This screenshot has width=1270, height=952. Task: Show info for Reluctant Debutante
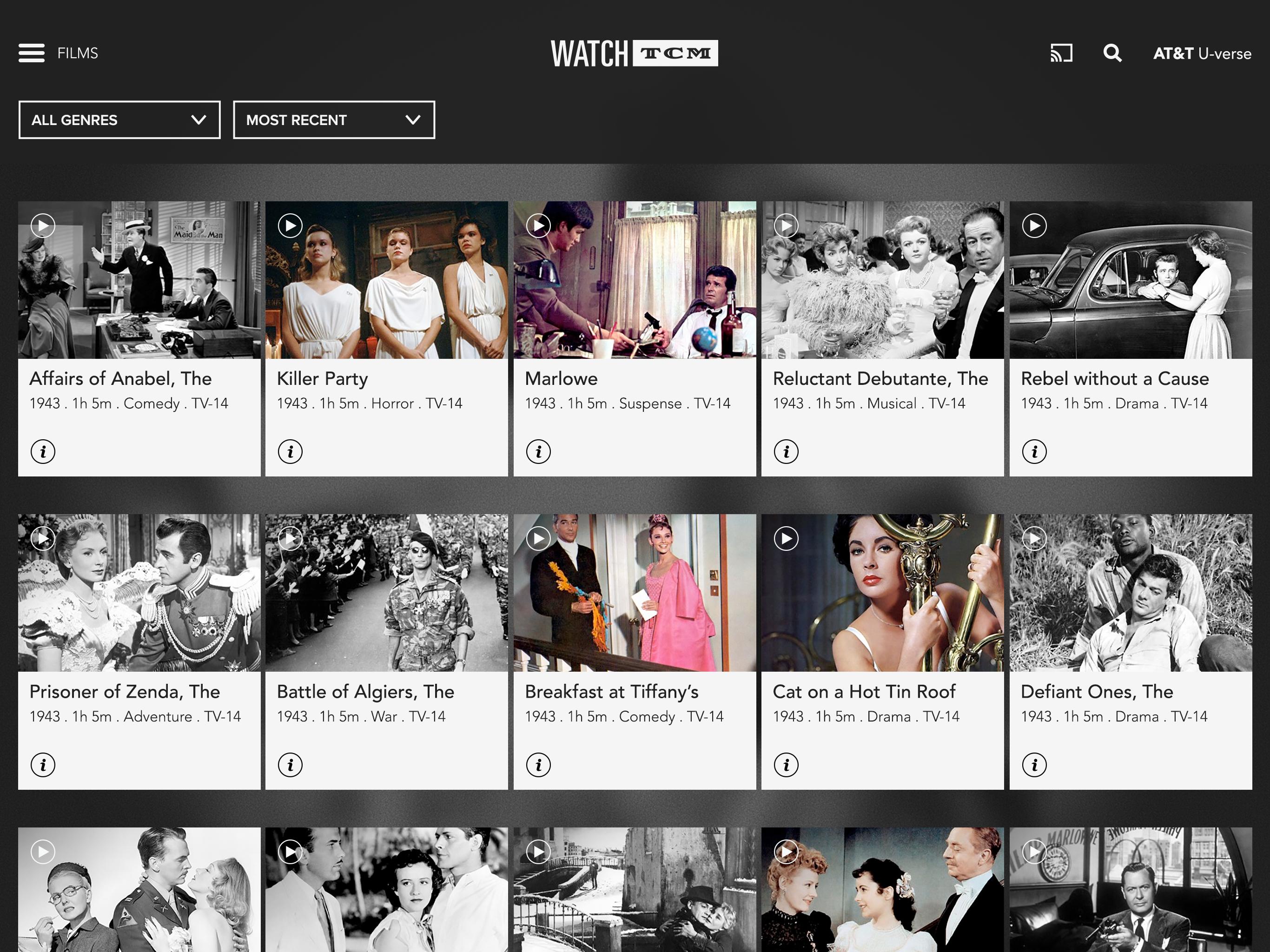point(787,452)
